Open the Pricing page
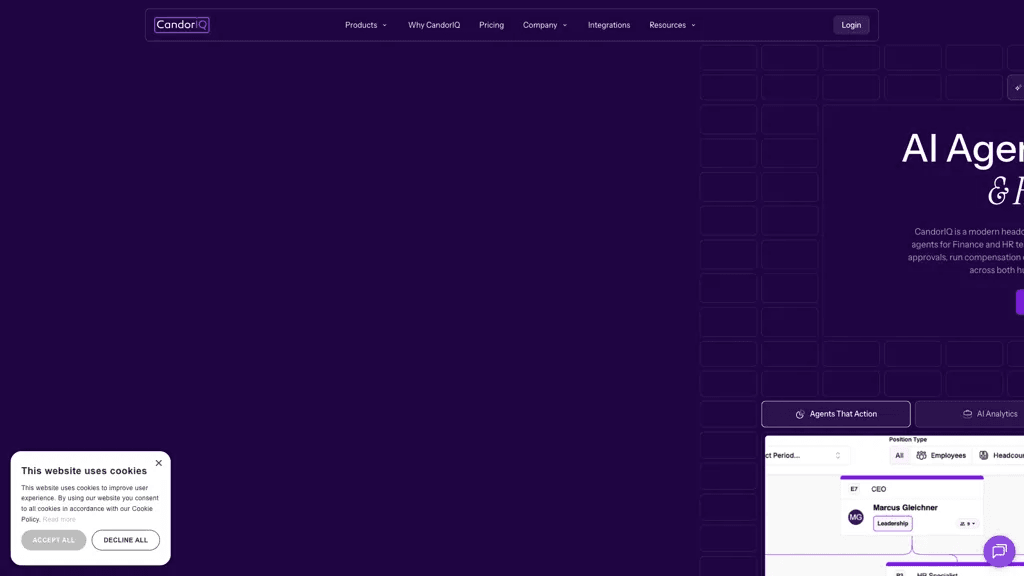Screen dimensions: 1024x576 pyautogui.click(x=491, y=25)
